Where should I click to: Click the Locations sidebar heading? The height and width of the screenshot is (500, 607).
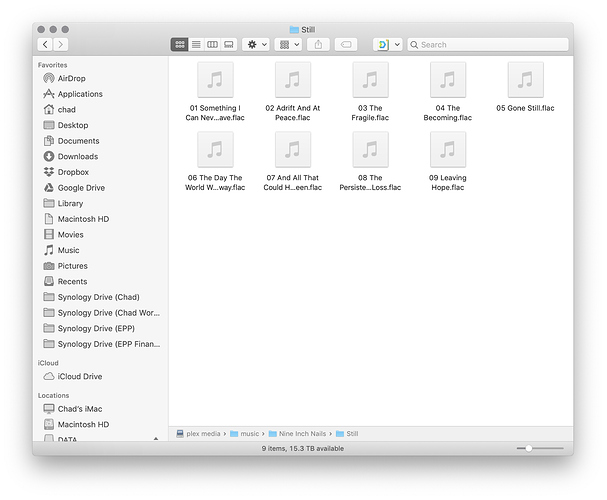pos(53,396)
